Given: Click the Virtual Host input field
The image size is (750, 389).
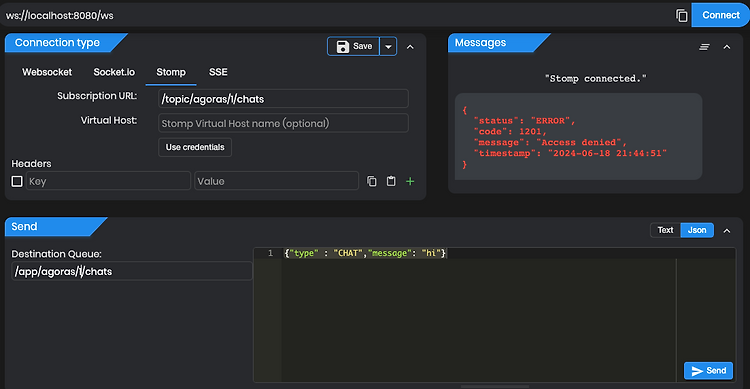Looking at the screenshot, I should (283, 123).
